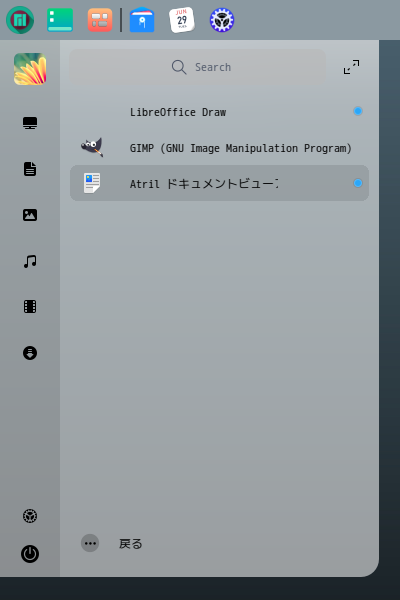Open the Downloads sidebar icon

[30, 353]
